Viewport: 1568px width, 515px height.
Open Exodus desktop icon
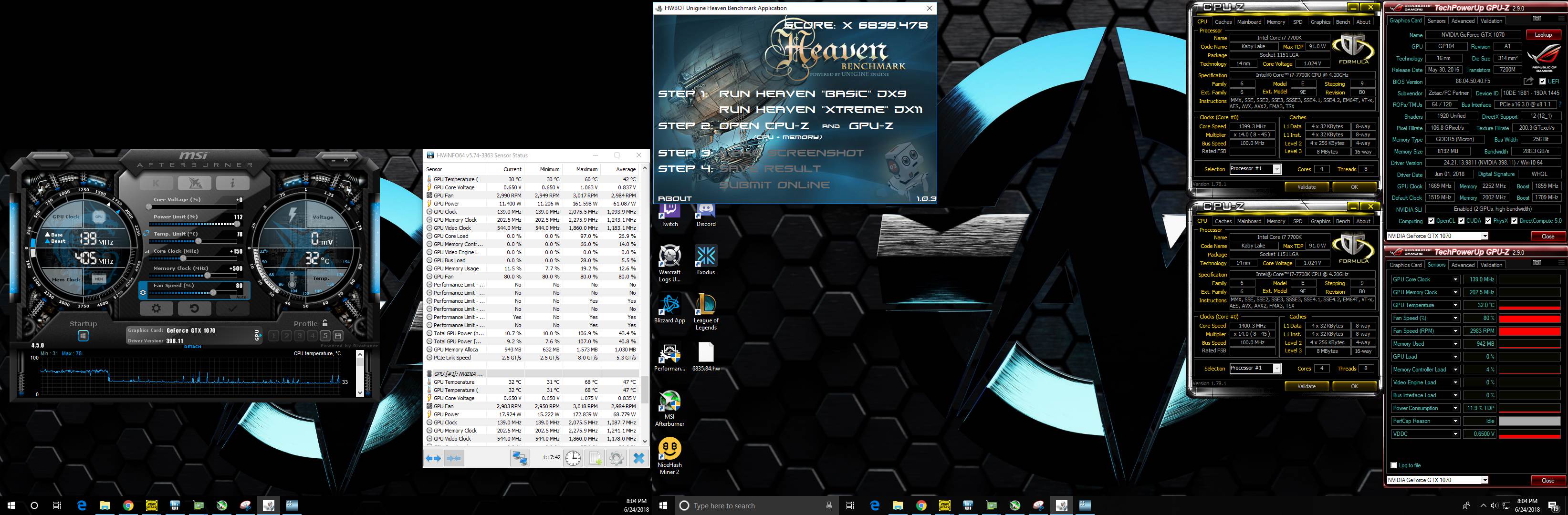click(706, 260)
